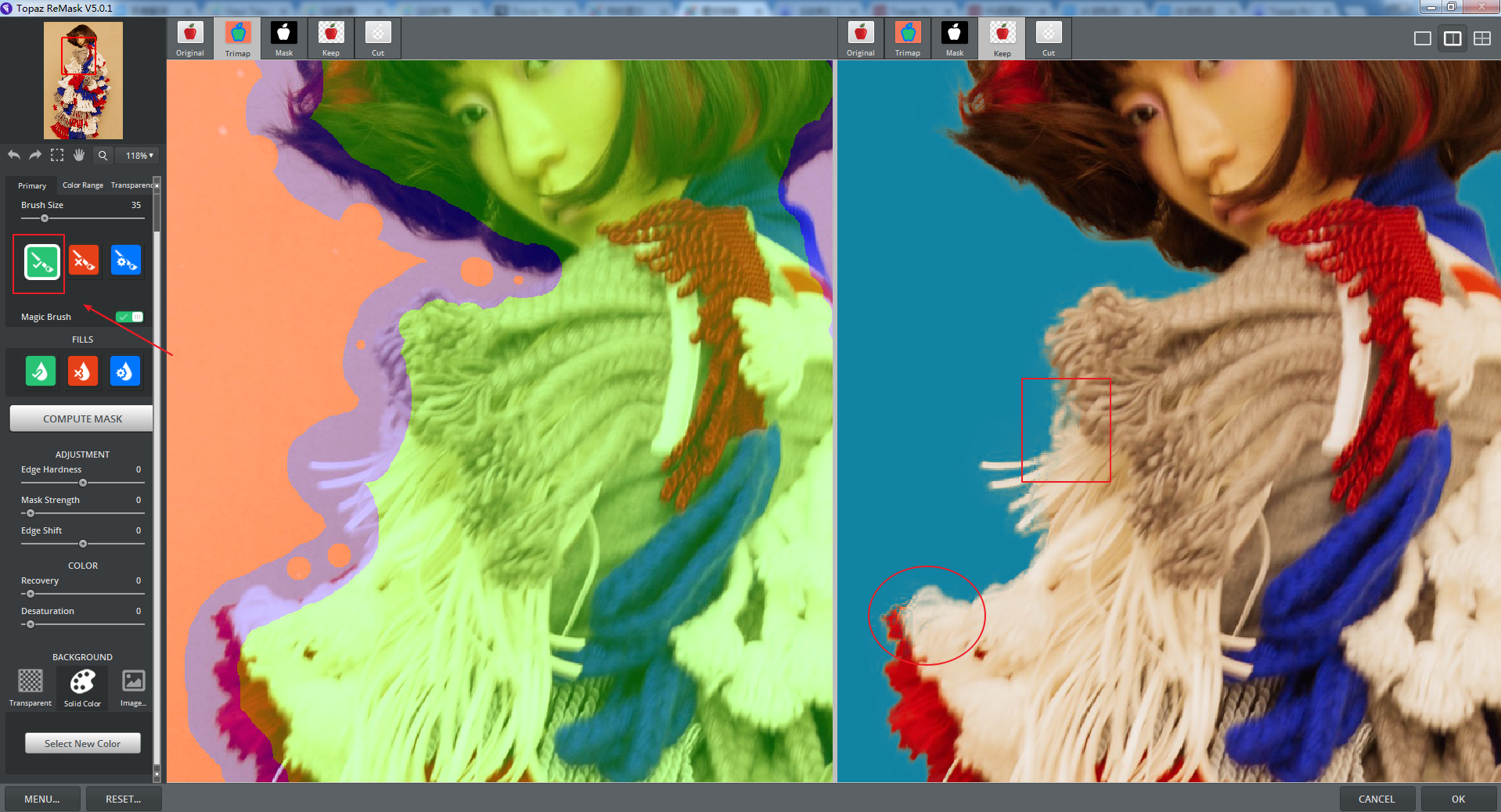Switch right pane to Original view

pos(861,39)
